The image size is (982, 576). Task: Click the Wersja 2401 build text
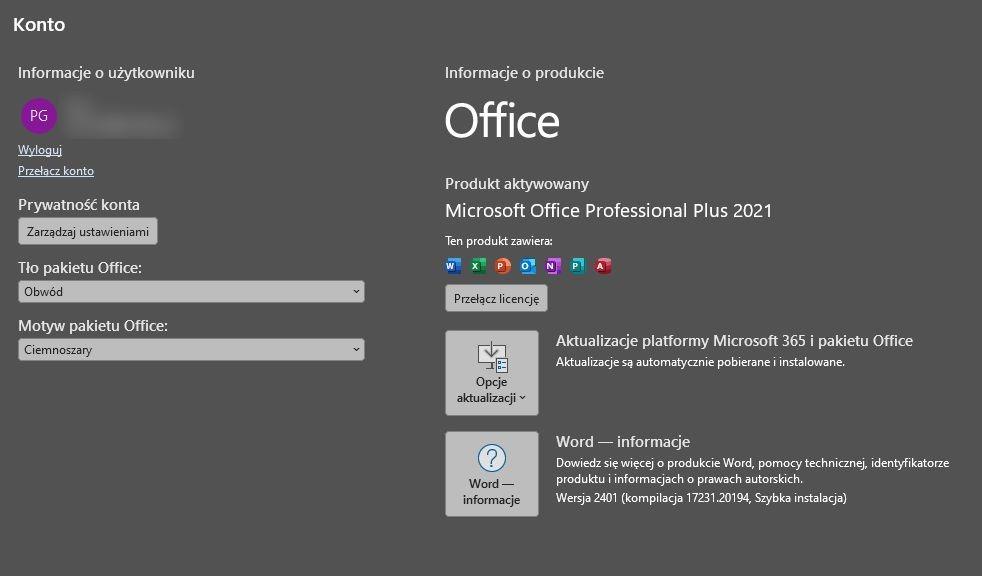click(701, 498)
